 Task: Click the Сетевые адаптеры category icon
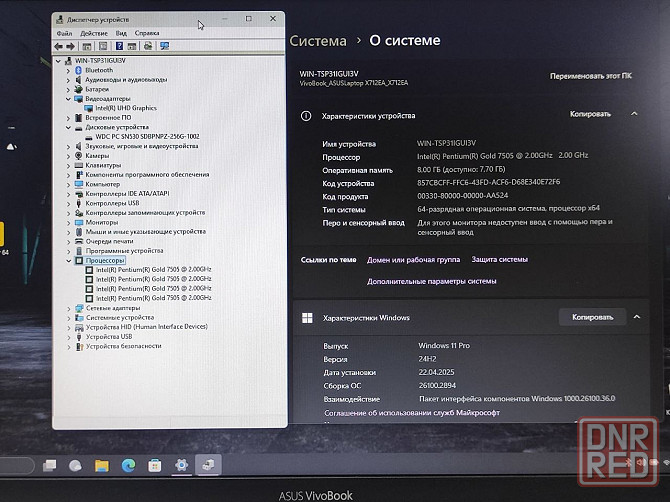79,308
